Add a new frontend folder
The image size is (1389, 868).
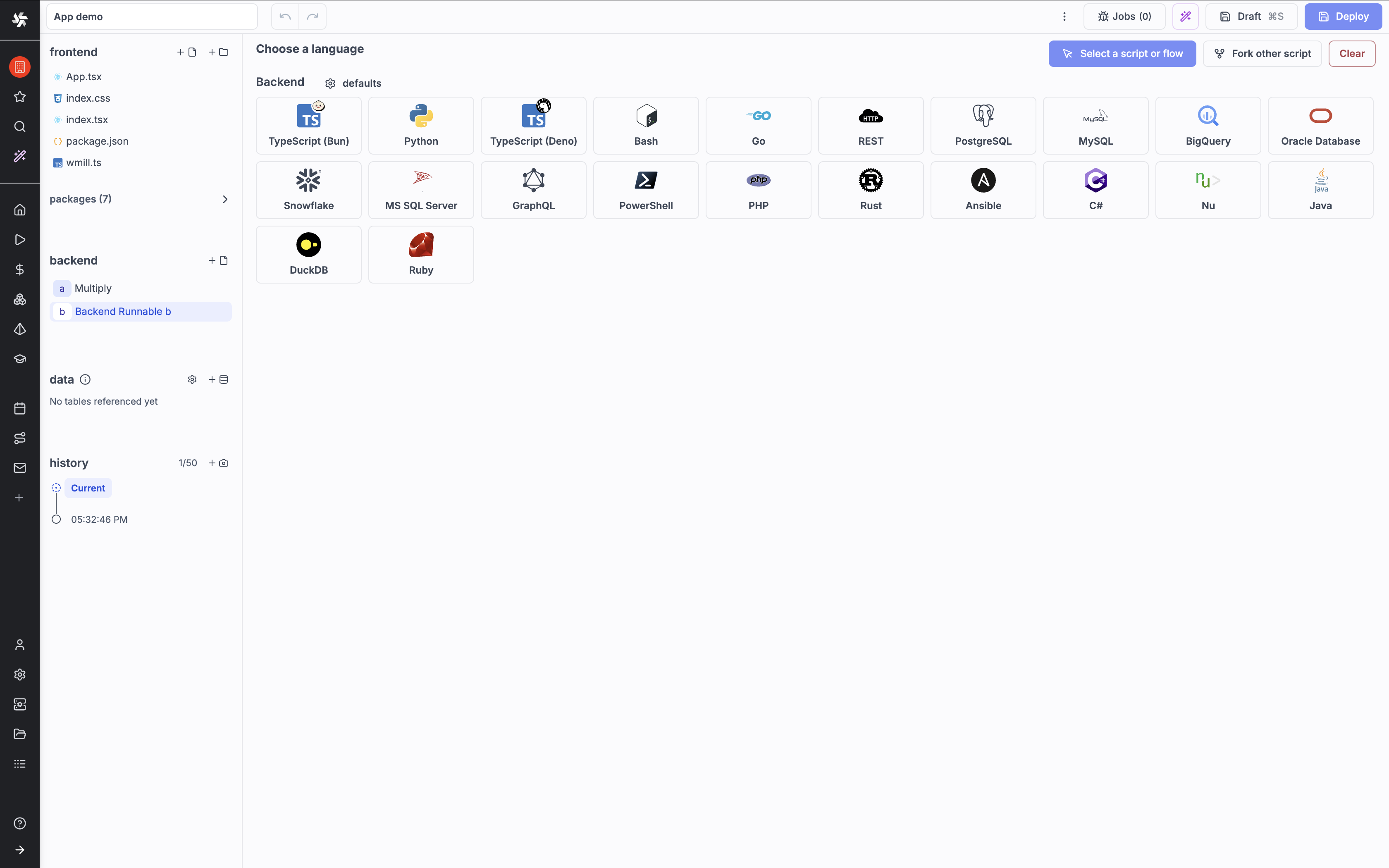(218, 52)
